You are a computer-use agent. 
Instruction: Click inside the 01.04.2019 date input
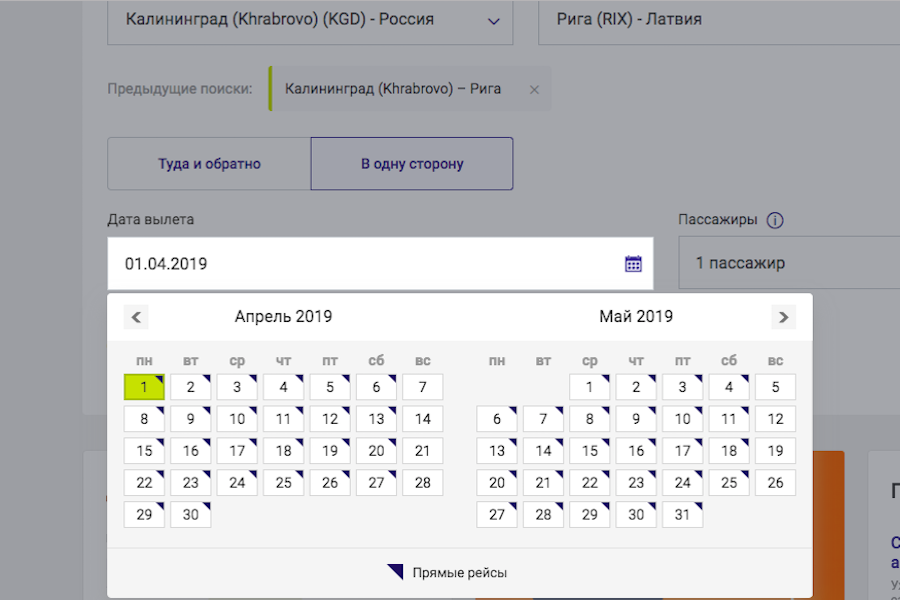[300, 262]
